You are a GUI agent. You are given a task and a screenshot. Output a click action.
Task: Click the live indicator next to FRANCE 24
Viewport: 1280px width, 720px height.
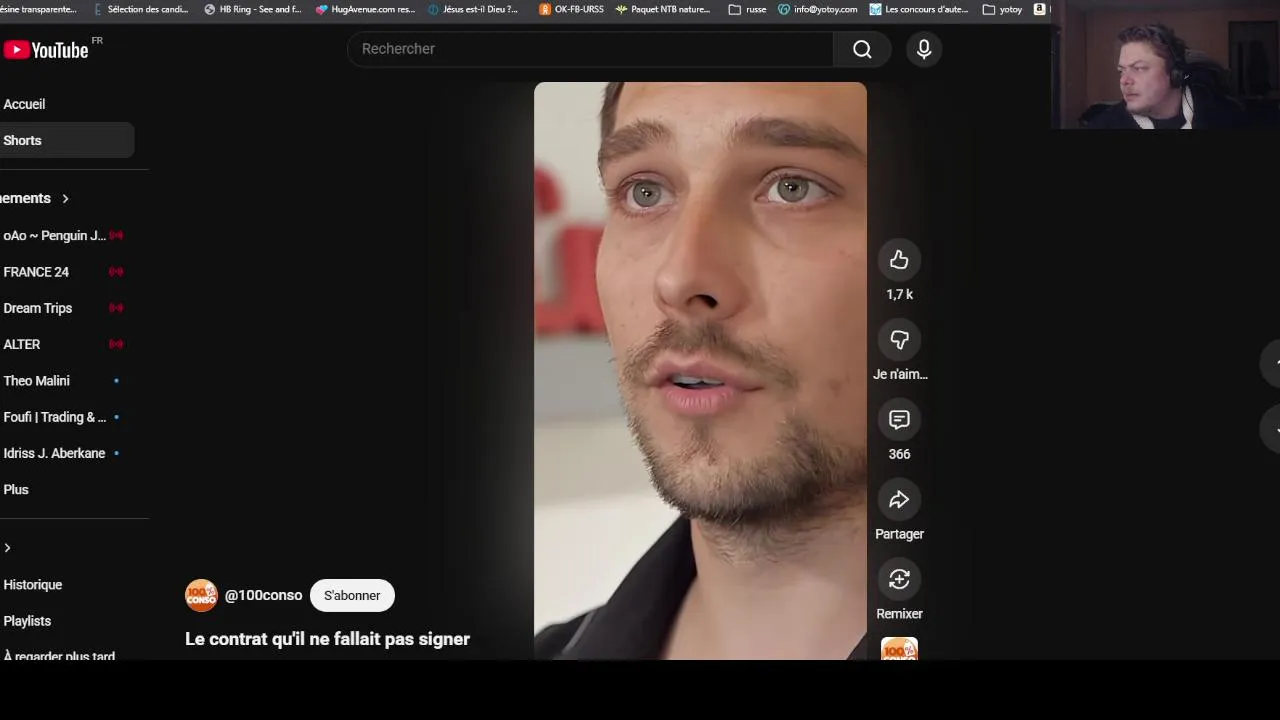116,272
